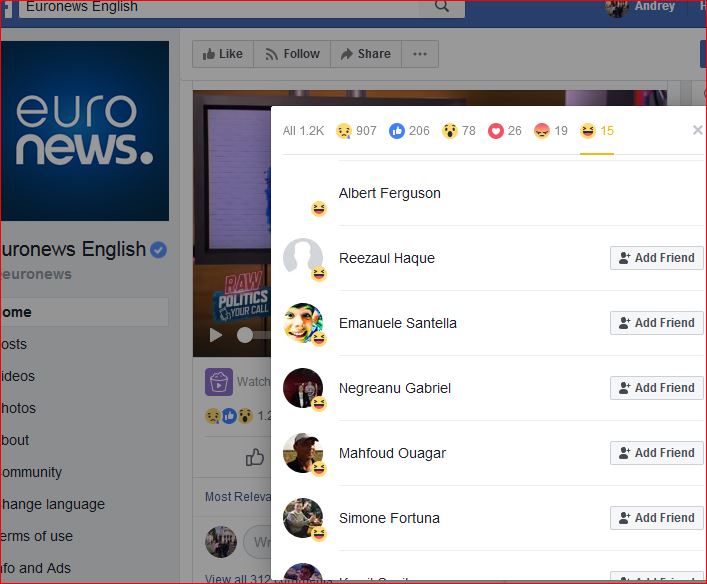Share the Euronews page

[365, 54]
